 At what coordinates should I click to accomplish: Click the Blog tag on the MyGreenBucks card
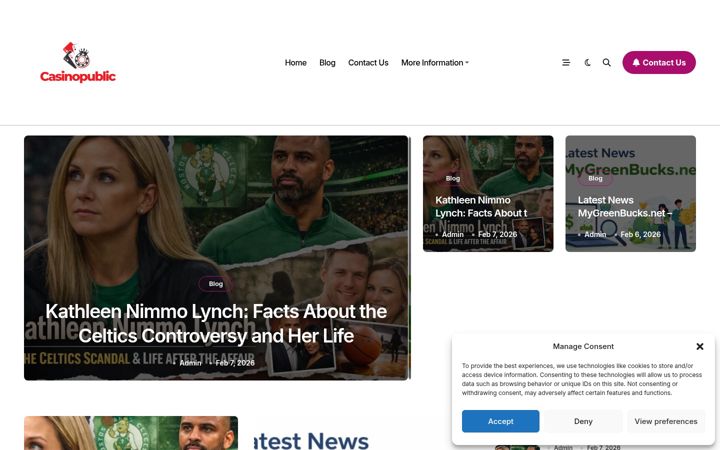click(x=595, y=178)
